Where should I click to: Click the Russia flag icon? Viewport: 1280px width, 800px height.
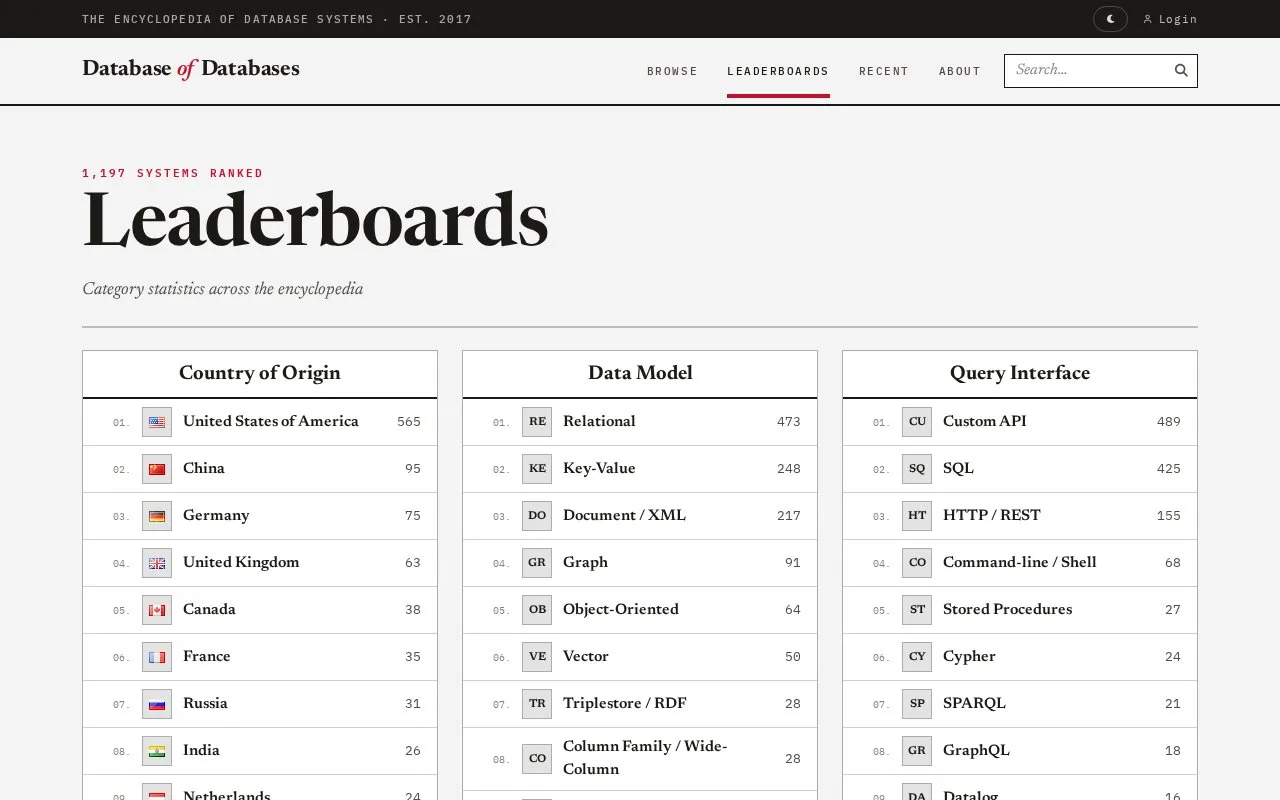(157, 704)
